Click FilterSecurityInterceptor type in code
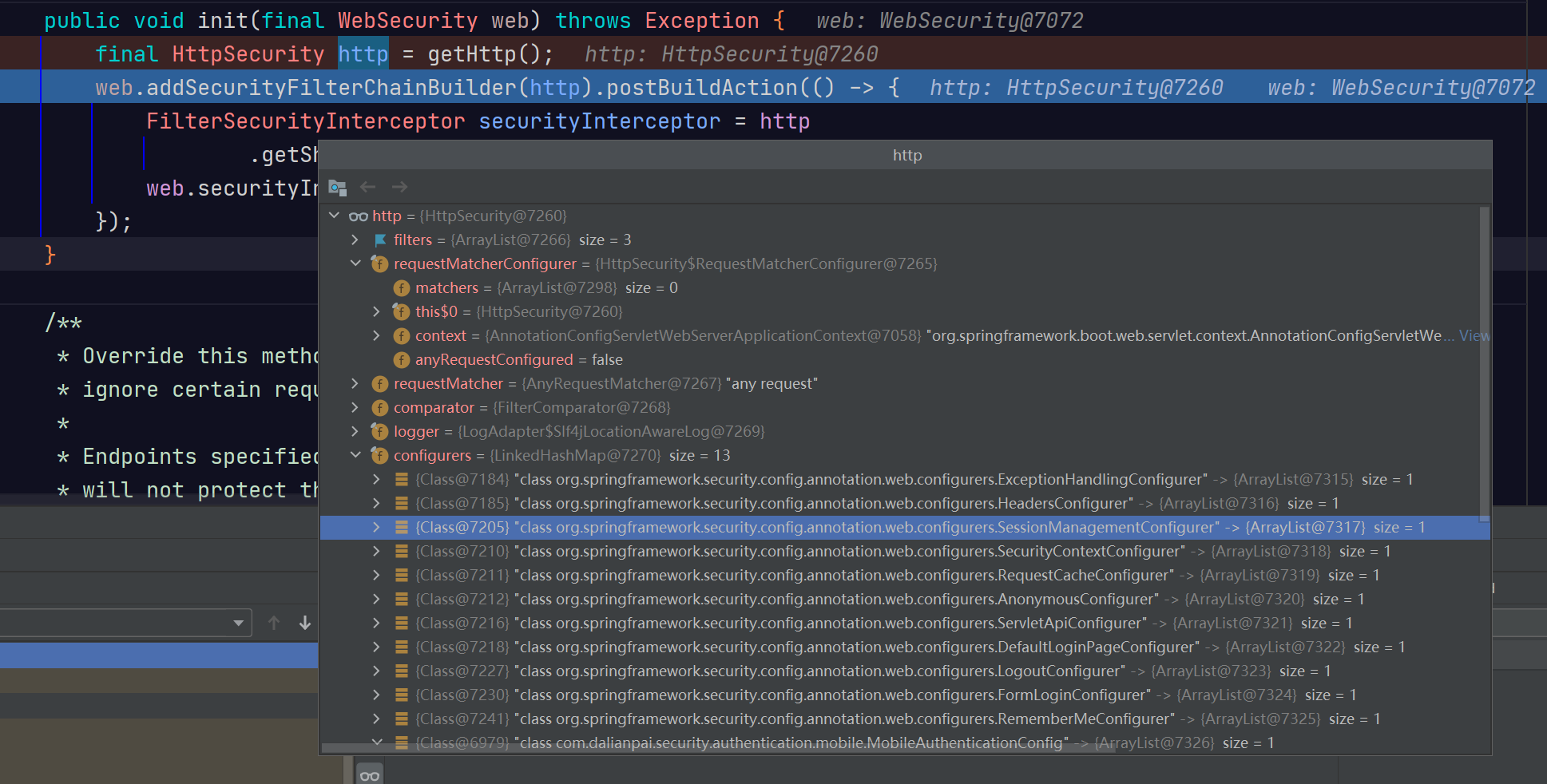 305,121
